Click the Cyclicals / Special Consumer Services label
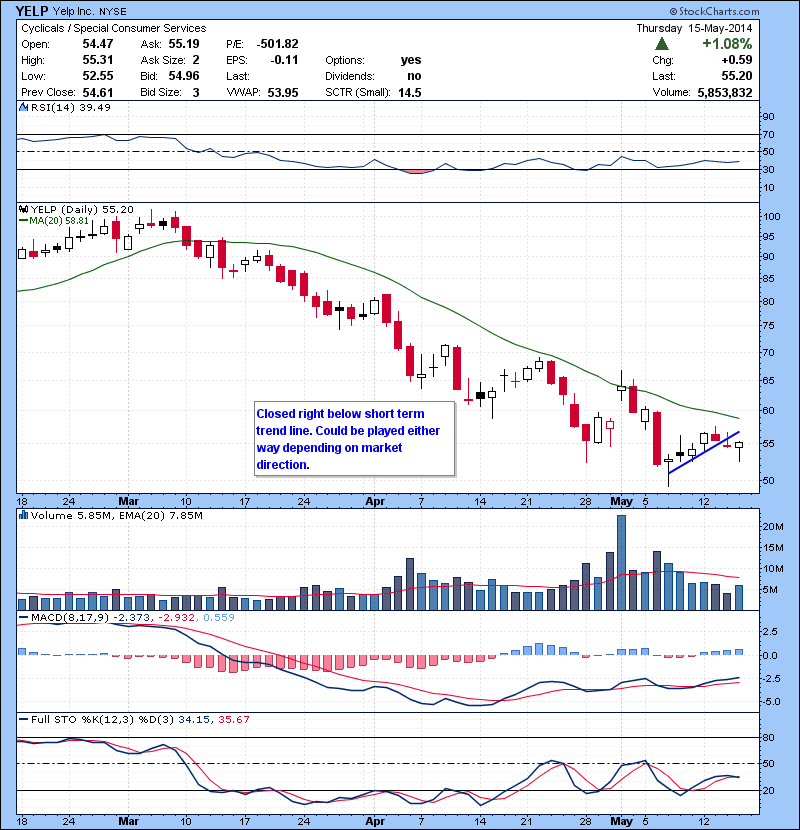Viewport: 800px width, 830px height. coord(114,28)
